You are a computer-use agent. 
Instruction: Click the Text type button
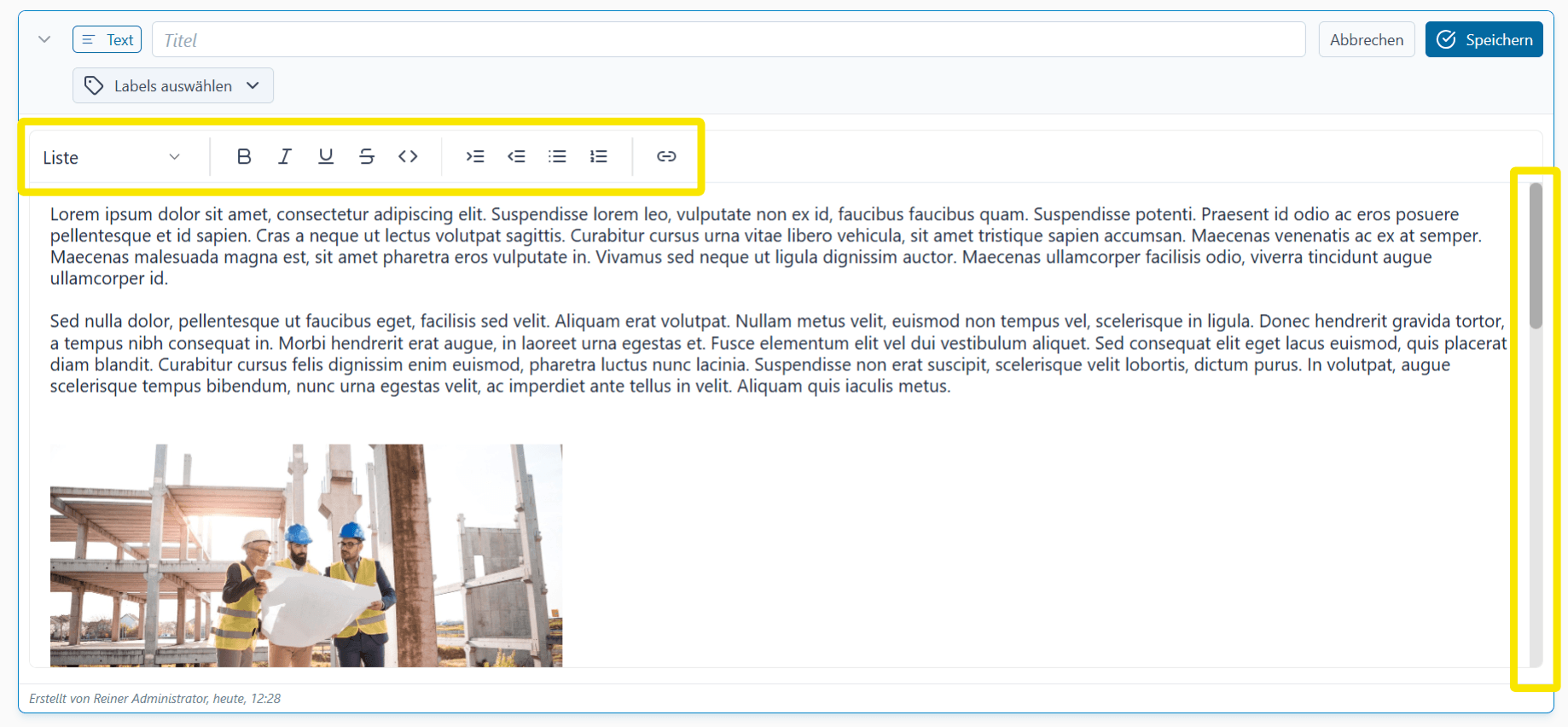pos(107,40)
